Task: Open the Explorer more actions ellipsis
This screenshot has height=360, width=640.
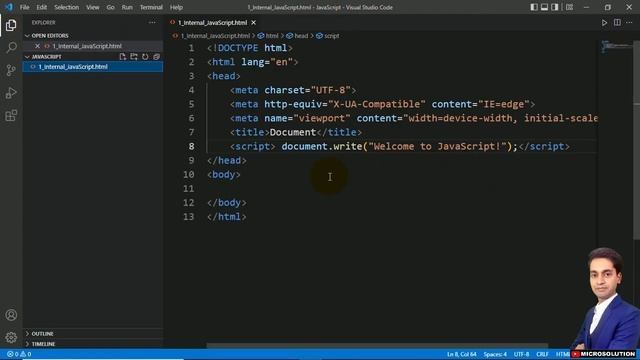Action: 152,23
